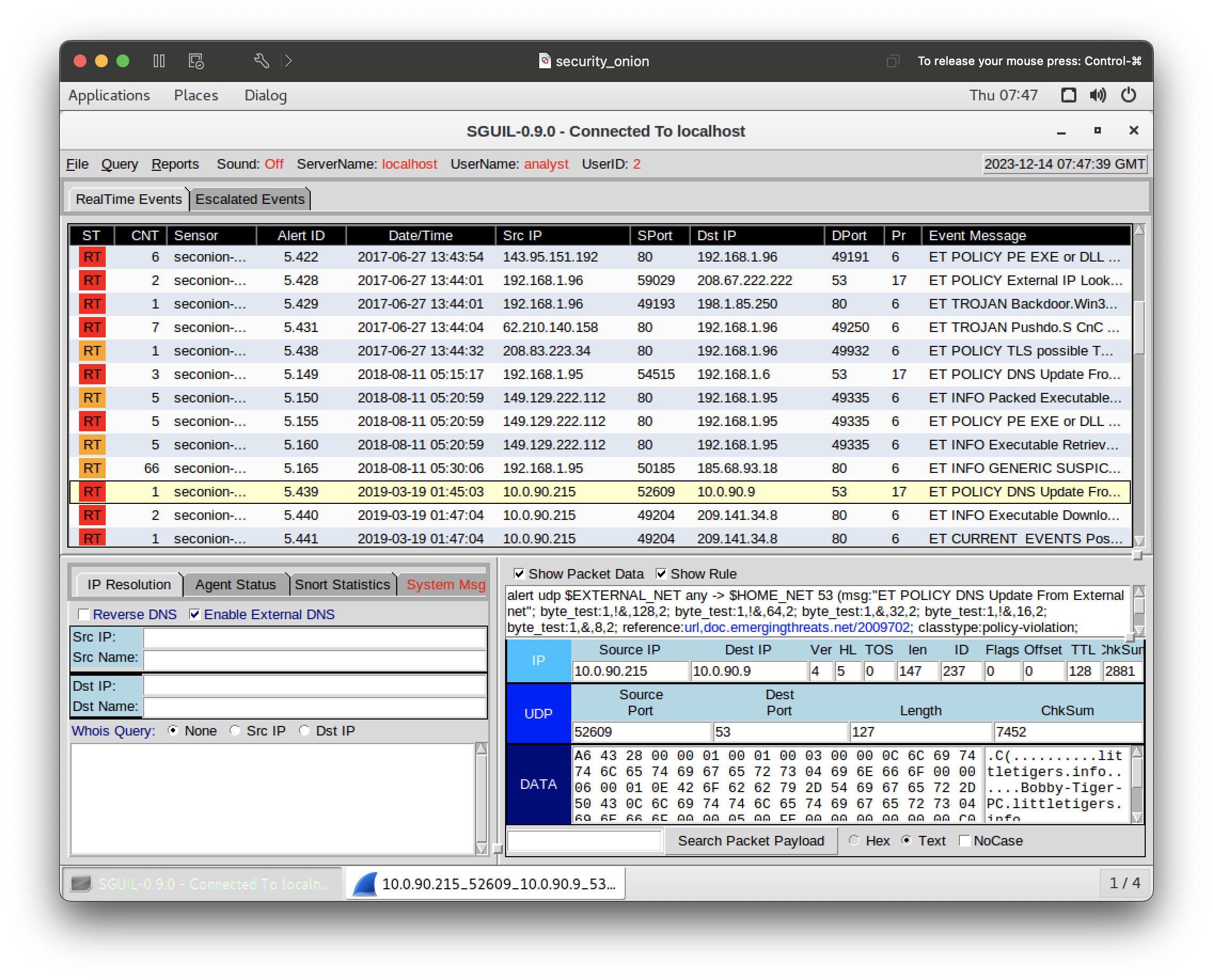This screenshot has width=1213, height=980.
Task: Pause the virtual machine from the title bar
Action: click(159, 61)
